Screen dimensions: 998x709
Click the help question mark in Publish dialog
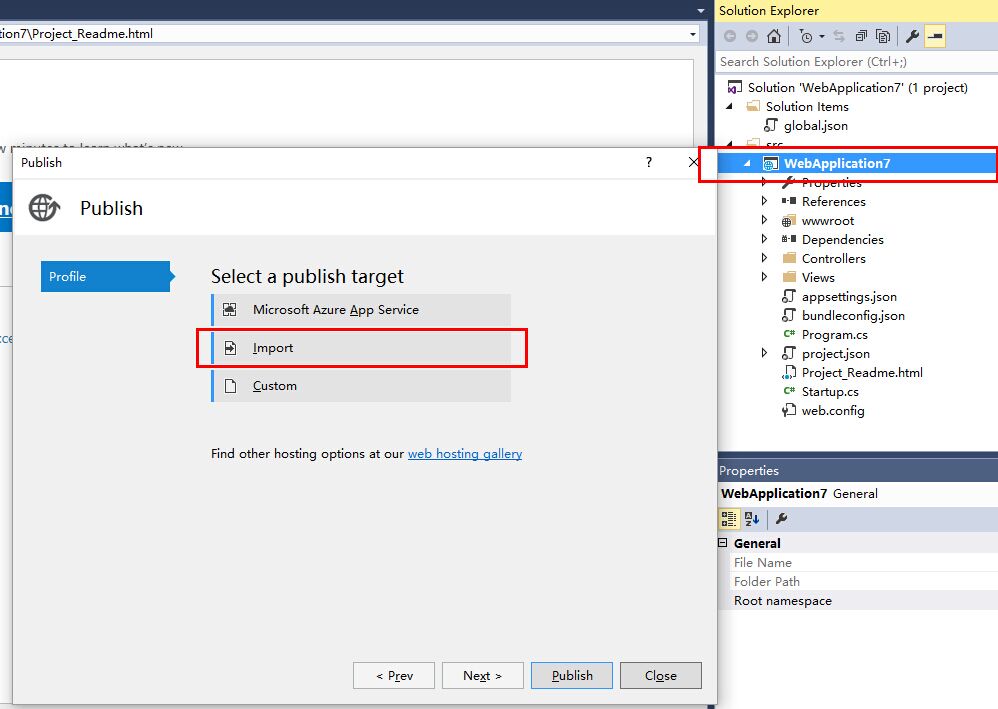[x=649, y=162]
